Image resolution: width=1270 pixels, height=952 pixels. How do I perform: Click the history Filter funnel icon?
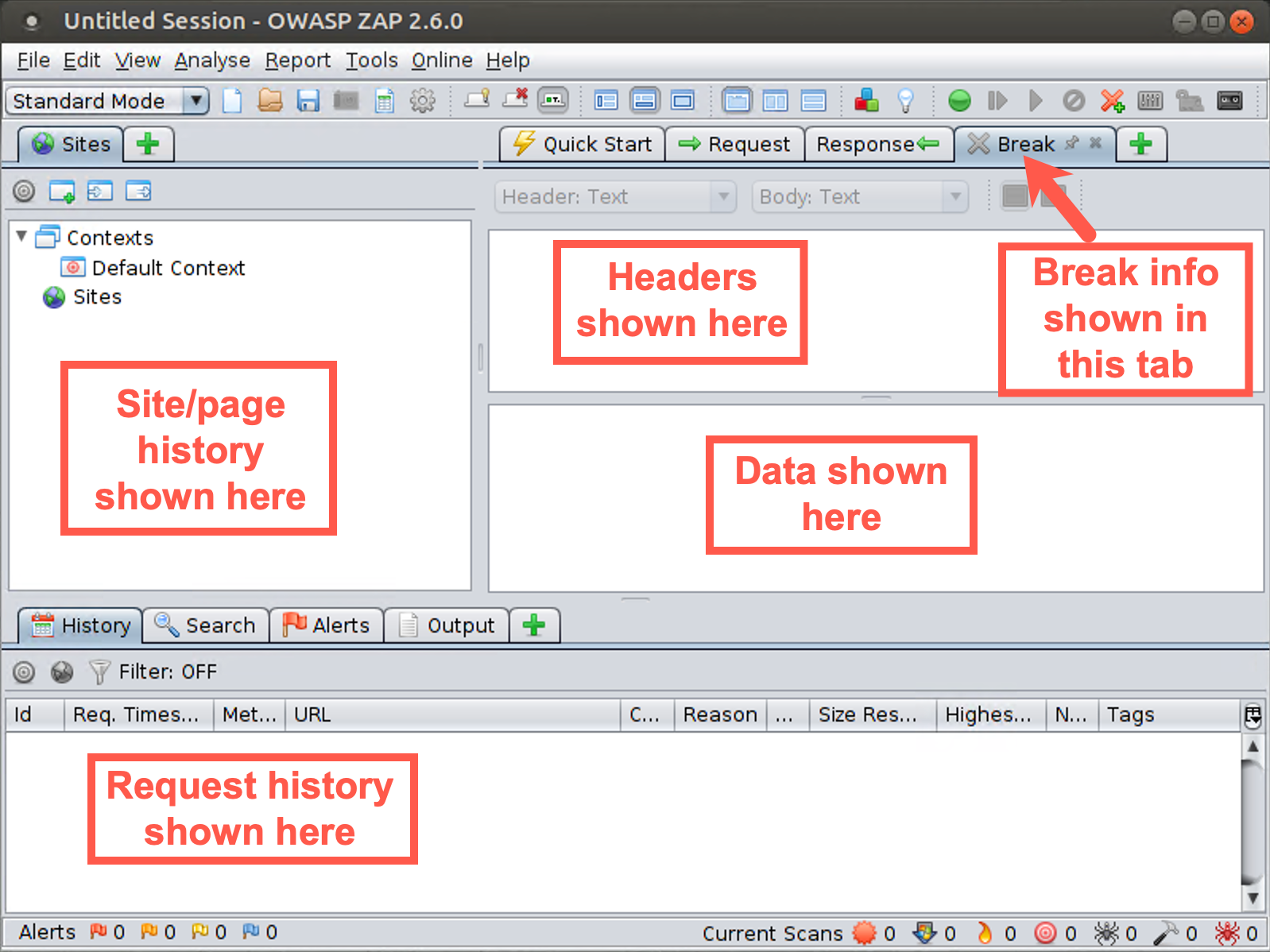(99, 672)
